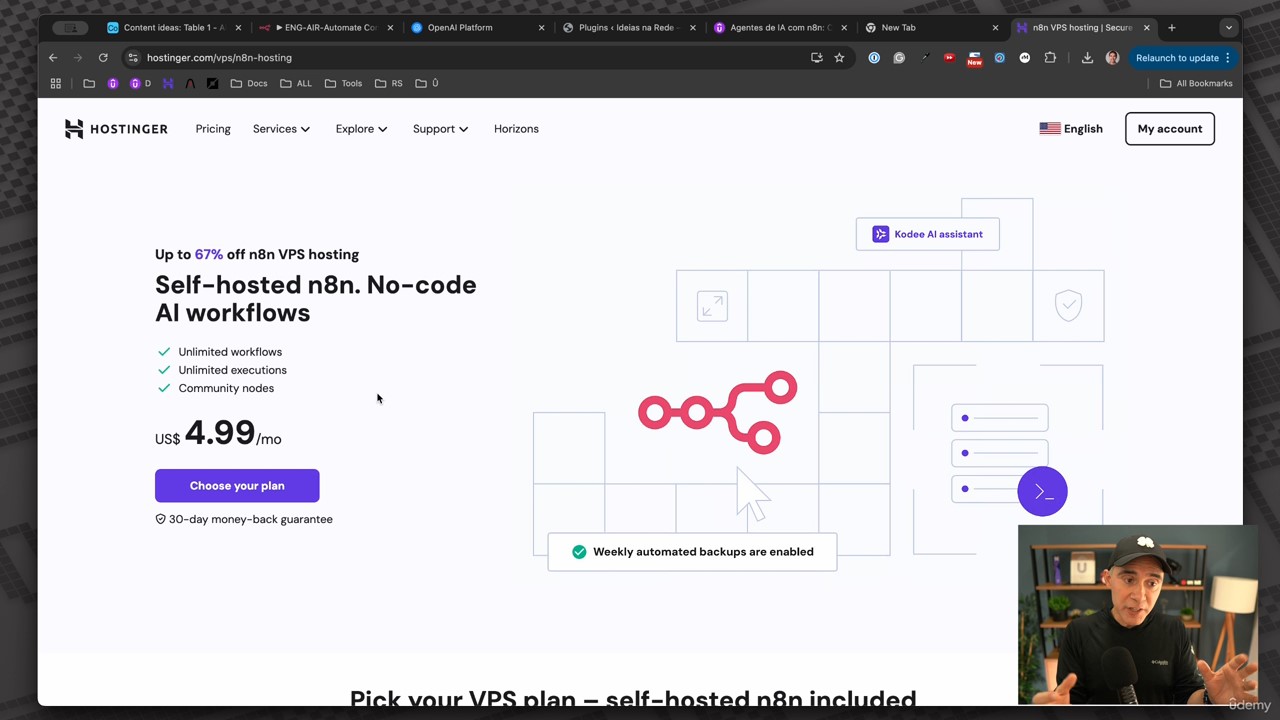The width and height of the screenshot is (1280, 720).
Task: Open the tab search dropdown arrow
Action: click(1229, 28)
